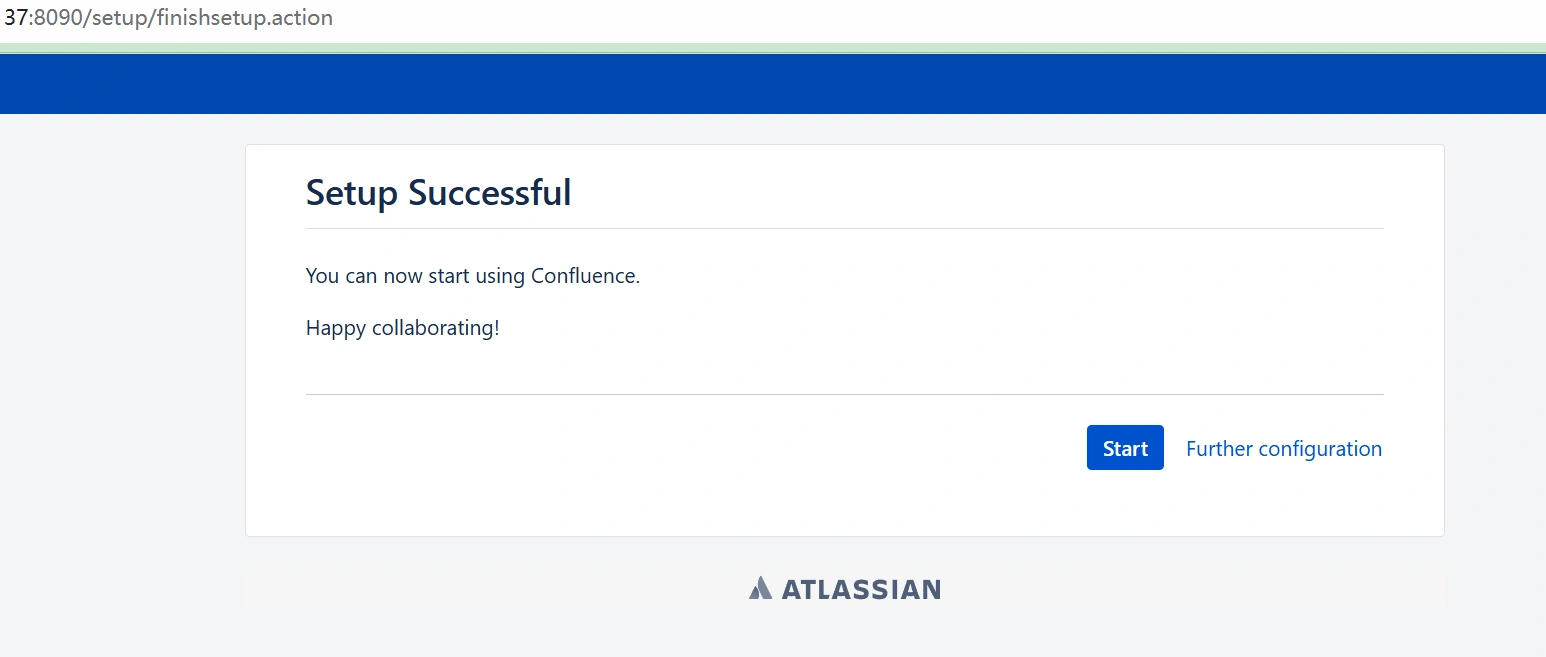Focus the browser address bar URL

[168, 18]
